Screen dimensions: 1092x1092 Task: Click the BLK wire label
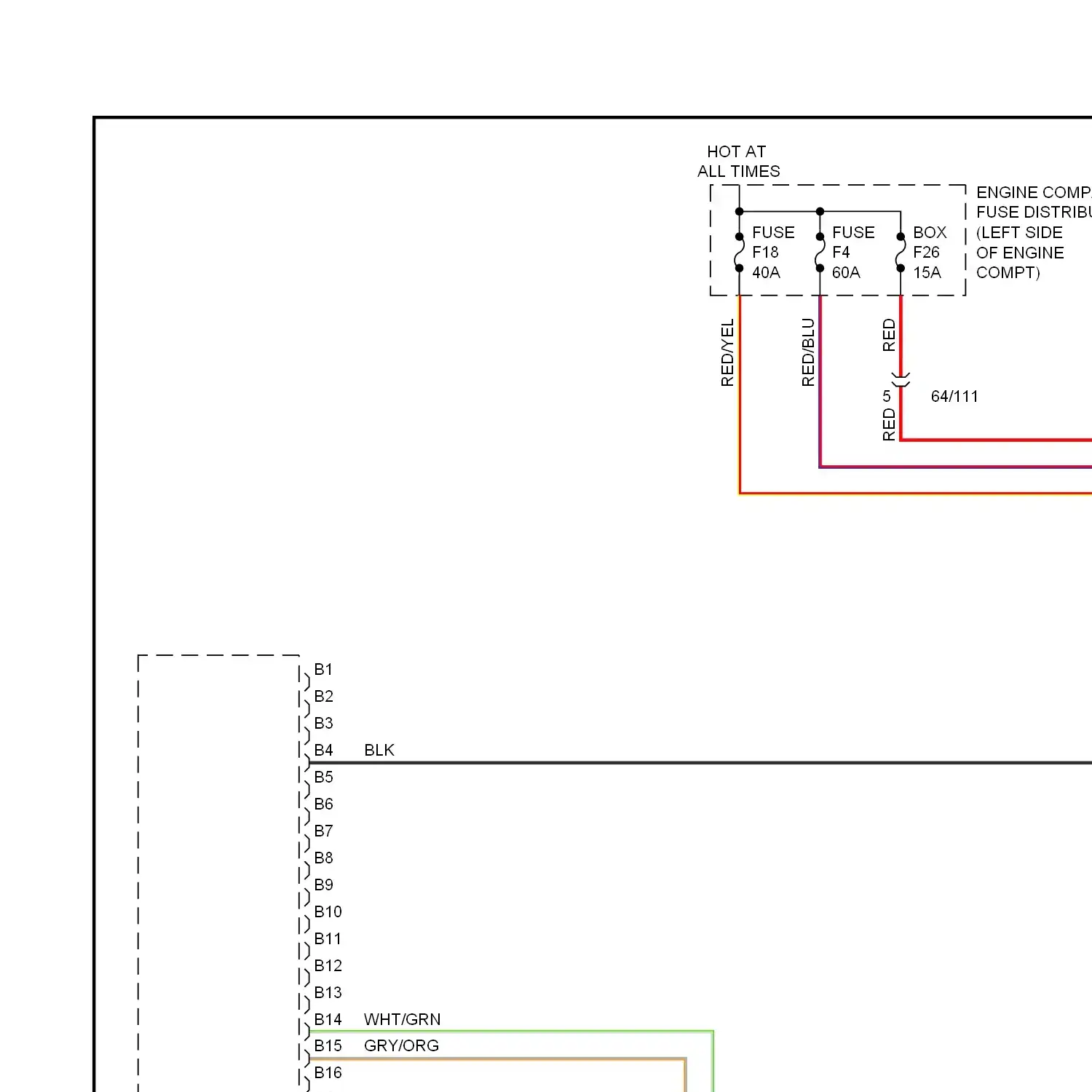tap(379, 750)
